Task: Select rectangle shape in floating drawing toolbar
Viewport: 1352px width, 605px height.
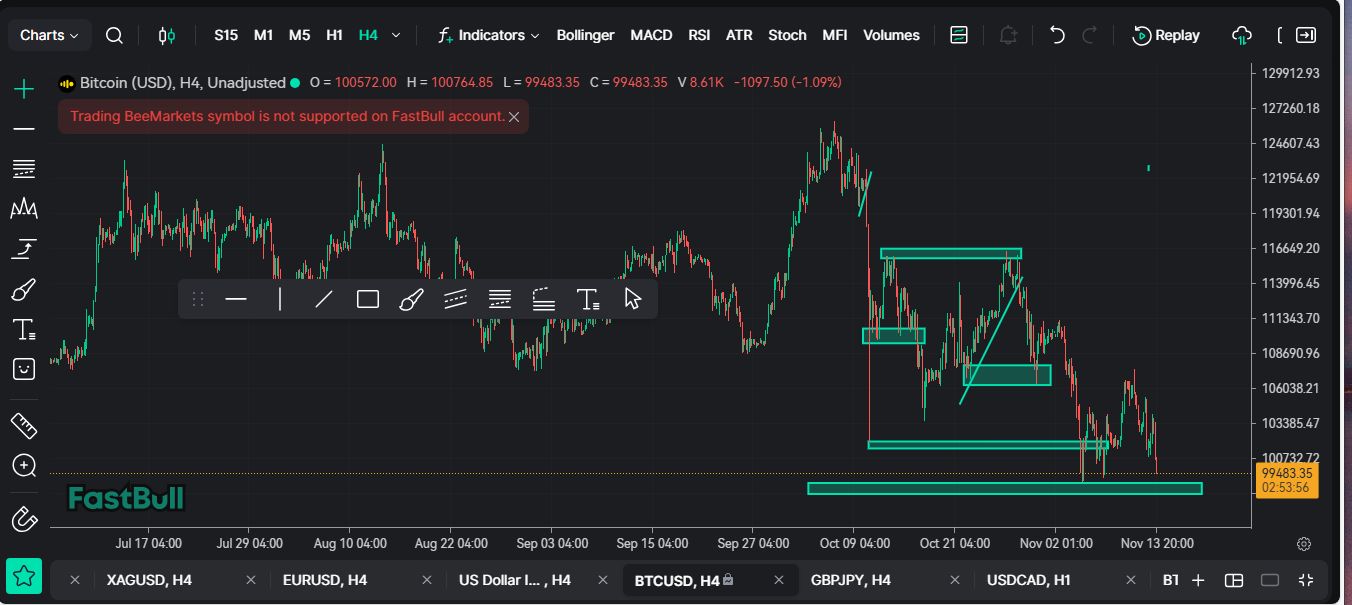Action: [x=368, y=299]
